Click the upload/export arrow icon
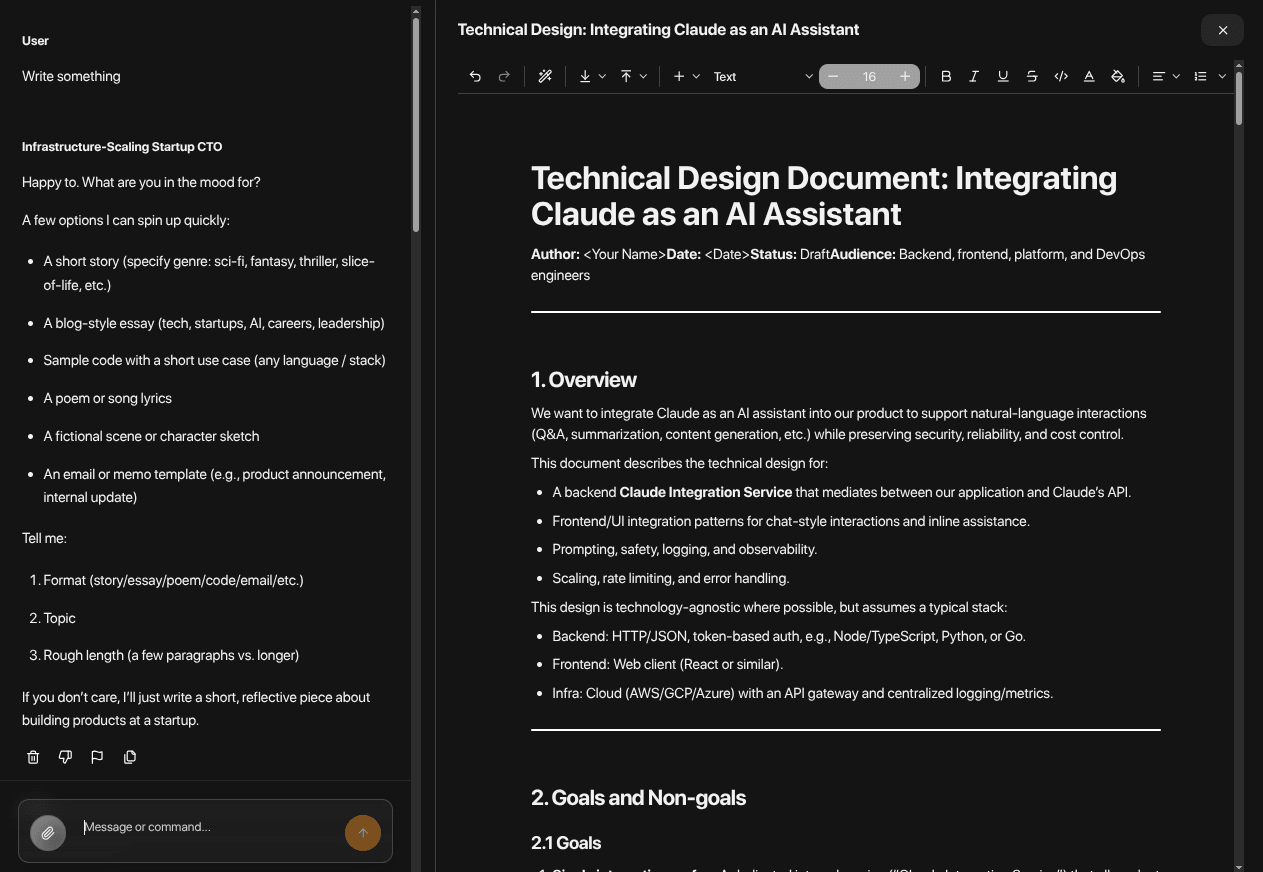This screenshot has width=1263, height=872. pyautogui.click(x=626, y=76)
